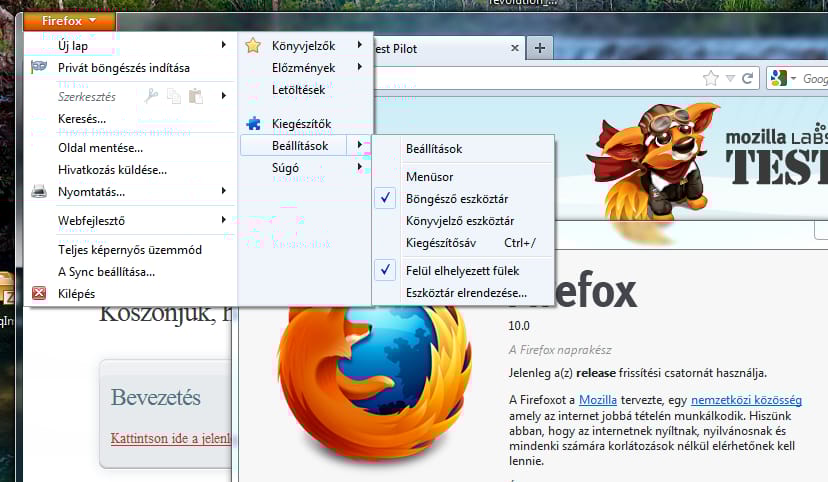Open the address bar history dropdown arrow
828x482 pixels.
tap(730, 79)
